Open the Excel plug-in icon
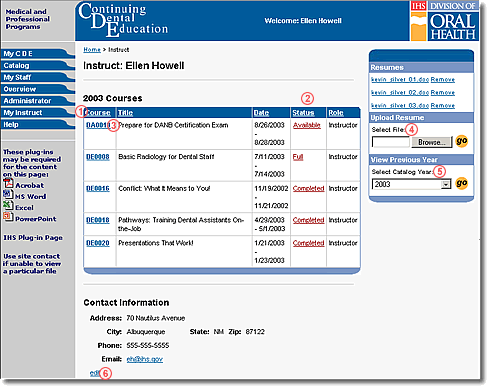 (x=8, y=206)
